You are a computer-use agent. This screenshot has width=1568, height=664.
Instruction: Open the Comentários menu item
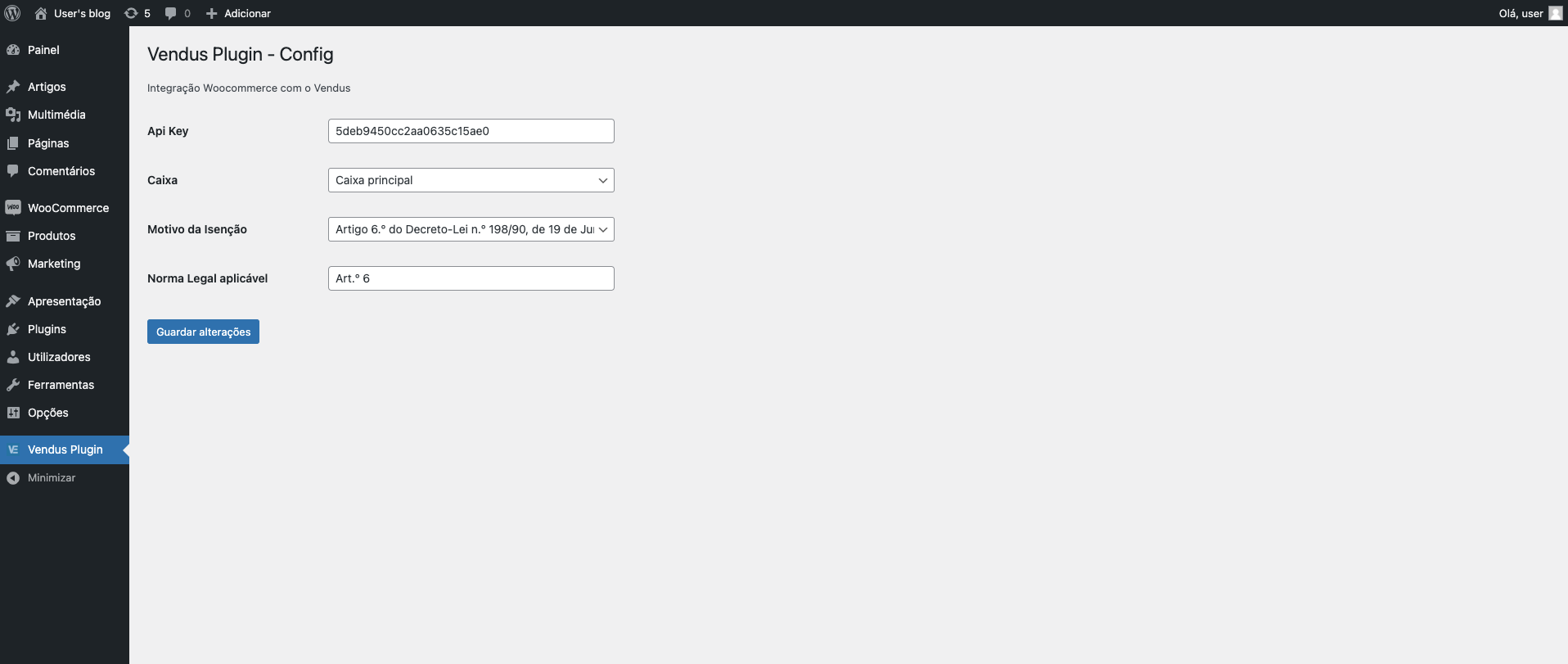65,171
